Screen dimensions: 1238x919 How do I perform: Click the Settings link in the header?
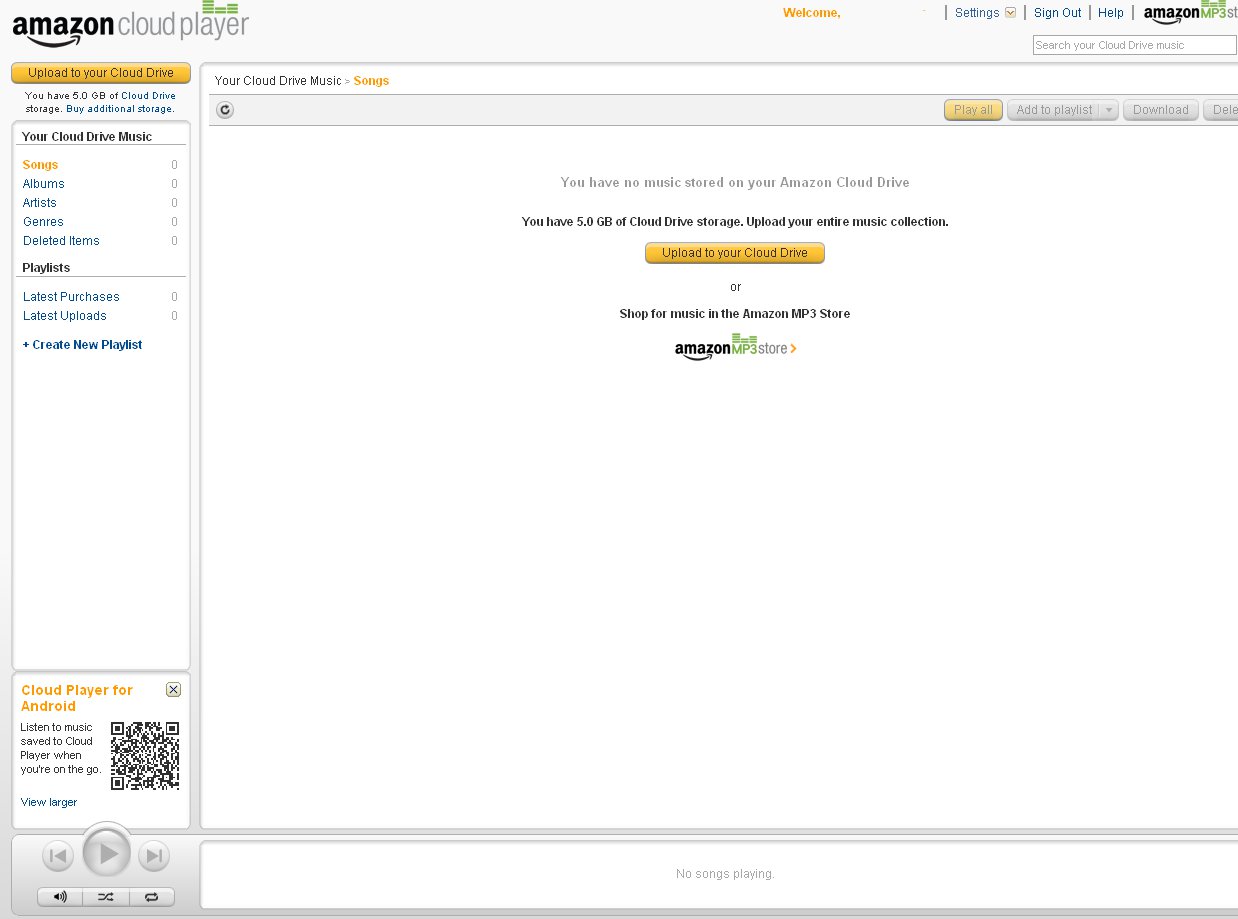[x=977, y=13]
